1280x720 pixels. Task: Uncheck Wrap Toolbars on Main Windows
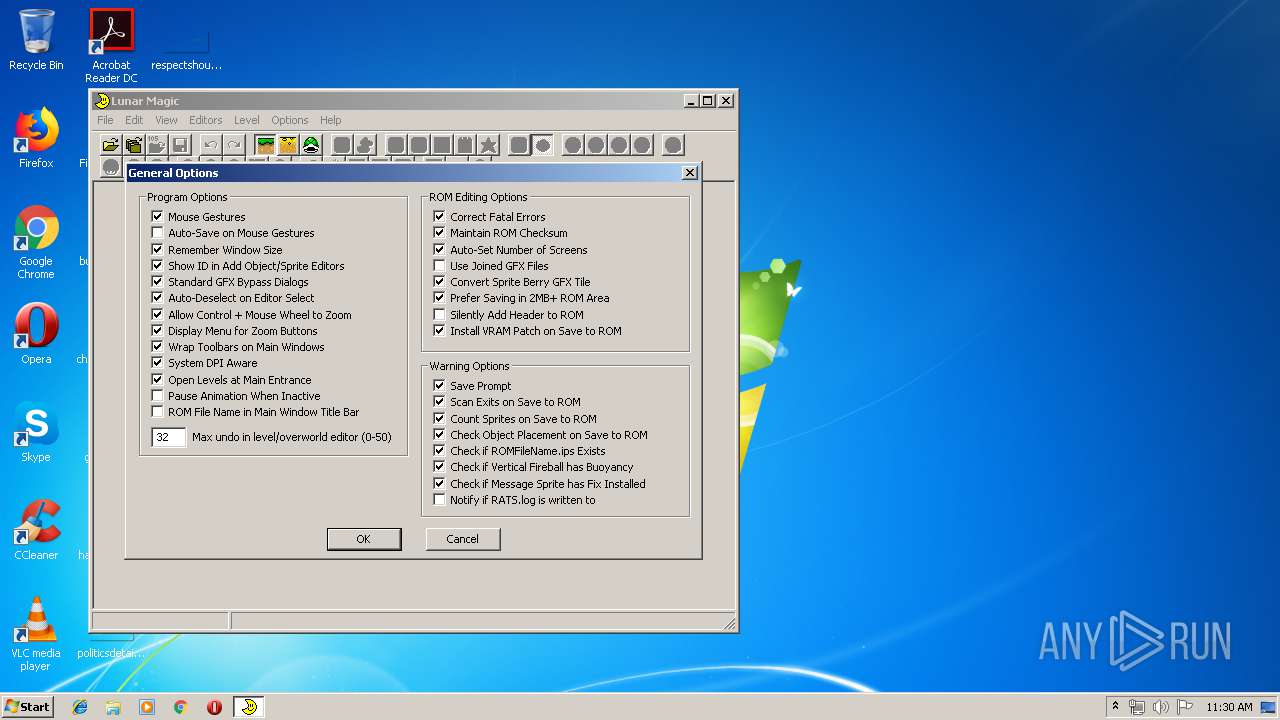(x=157, y=347)
